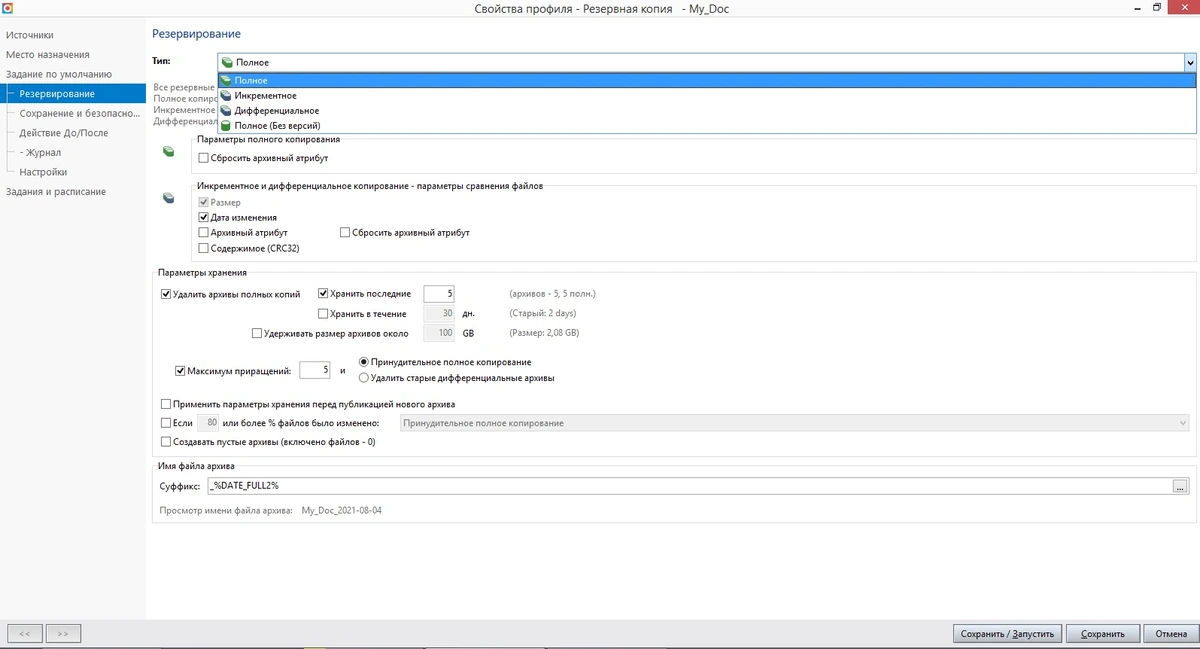1200x649 pixels.
Task: Click the 'Отмена' button
Action: coord(1171,633)
